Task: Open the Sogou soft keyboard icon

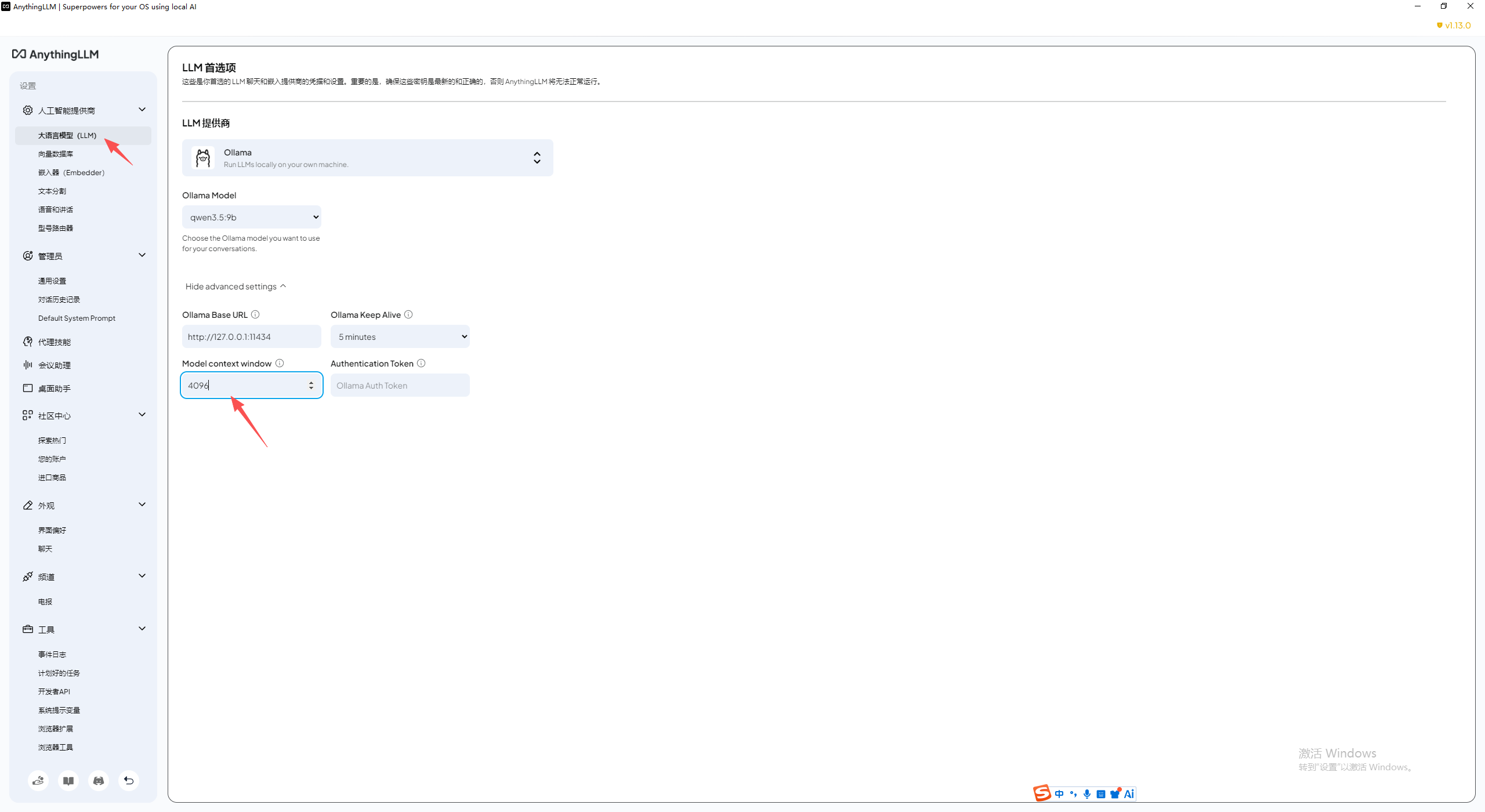Action: click(x=1101, y=794)
